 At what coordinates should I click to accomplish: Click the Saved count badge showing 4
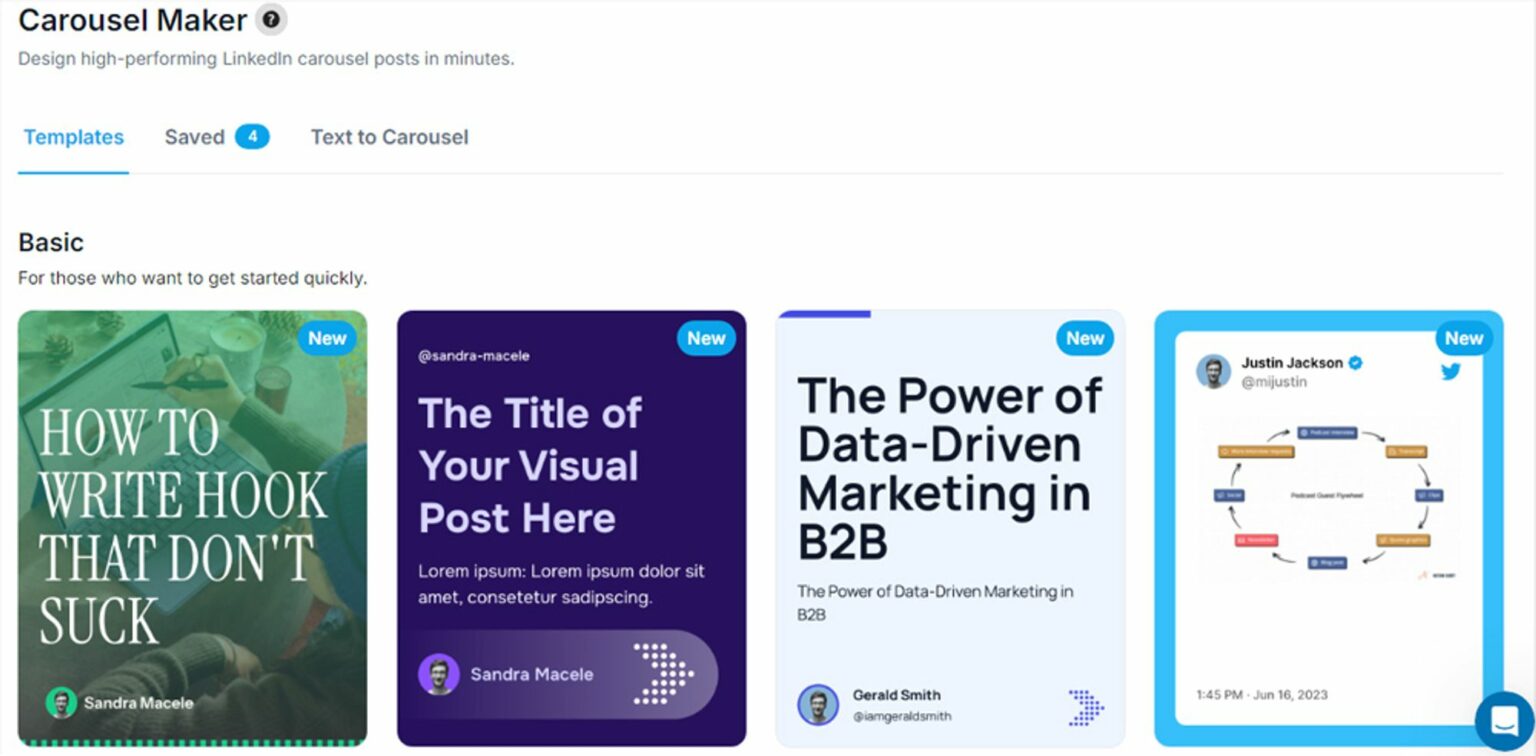(251, 137)
